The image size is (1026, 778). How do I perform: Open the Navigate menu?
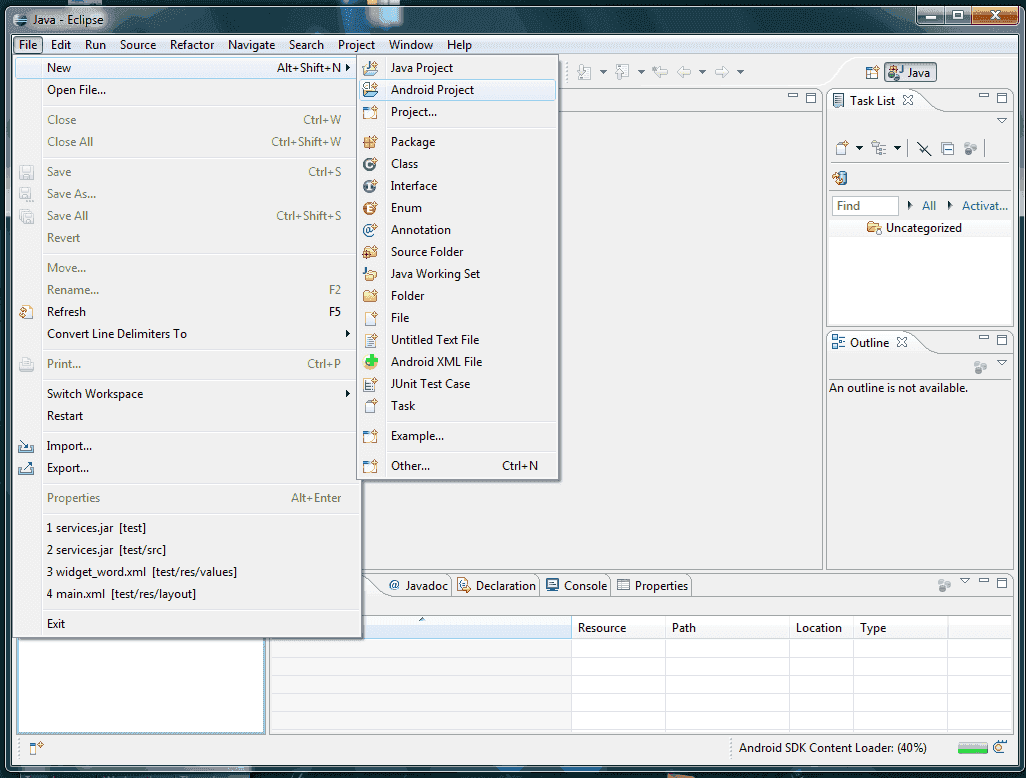(251, 45)
